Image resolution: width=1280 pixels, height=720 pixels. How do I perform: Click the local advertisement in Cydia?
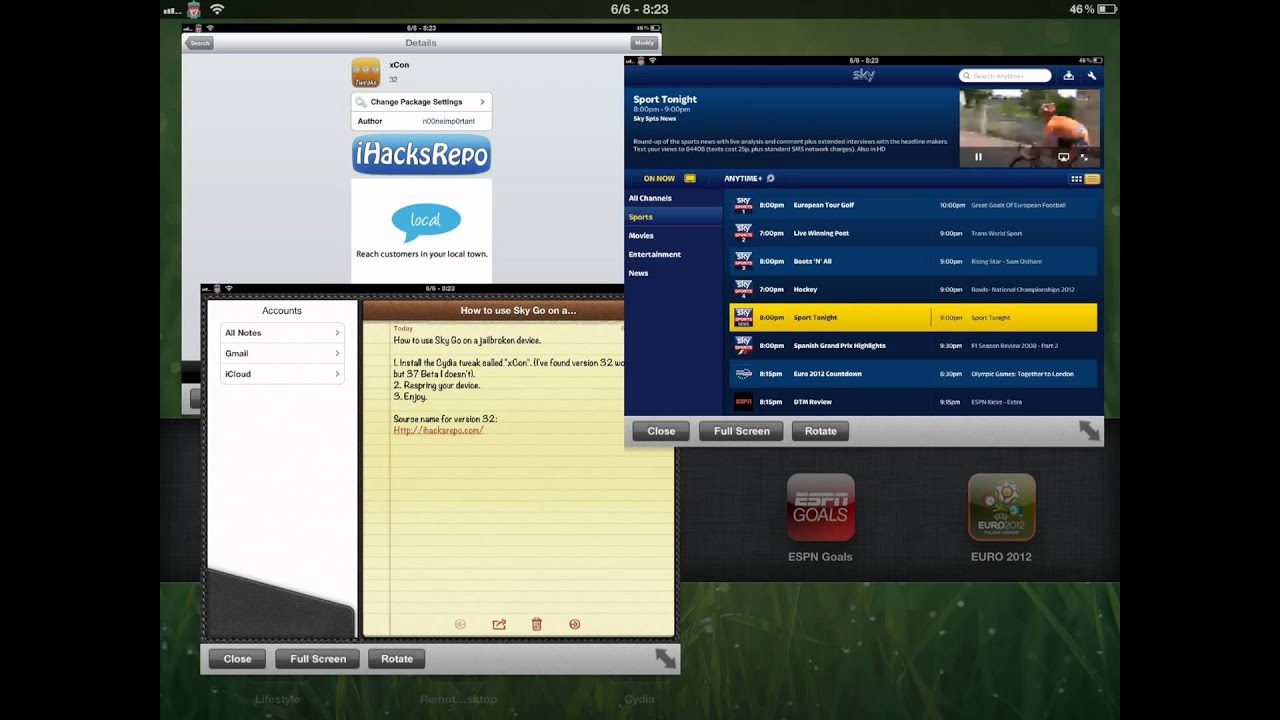pos(421,230)
